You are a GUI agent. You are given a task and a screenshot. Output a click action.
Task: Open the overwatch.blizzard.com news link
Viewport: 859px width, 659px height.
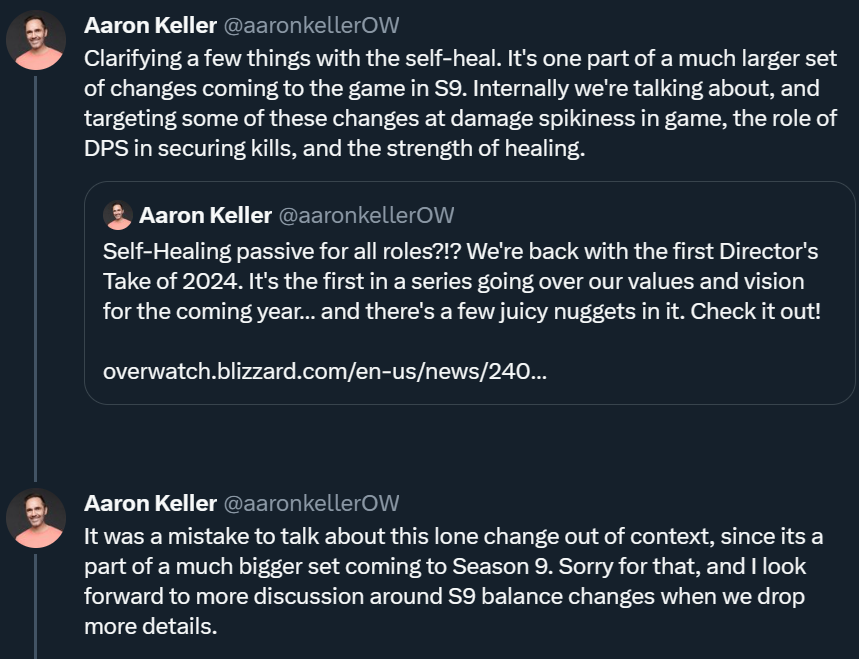point(325,372)
